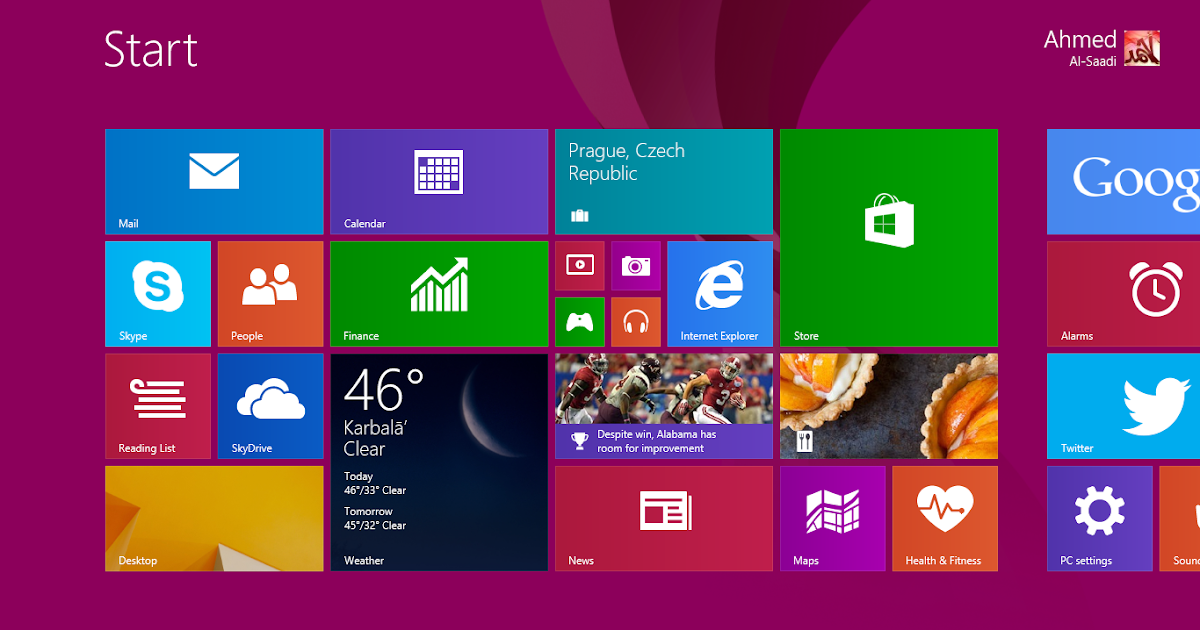This screenshot has width=1200, height=630.
Task: Open the Finance tile
Action: point(439,294)
